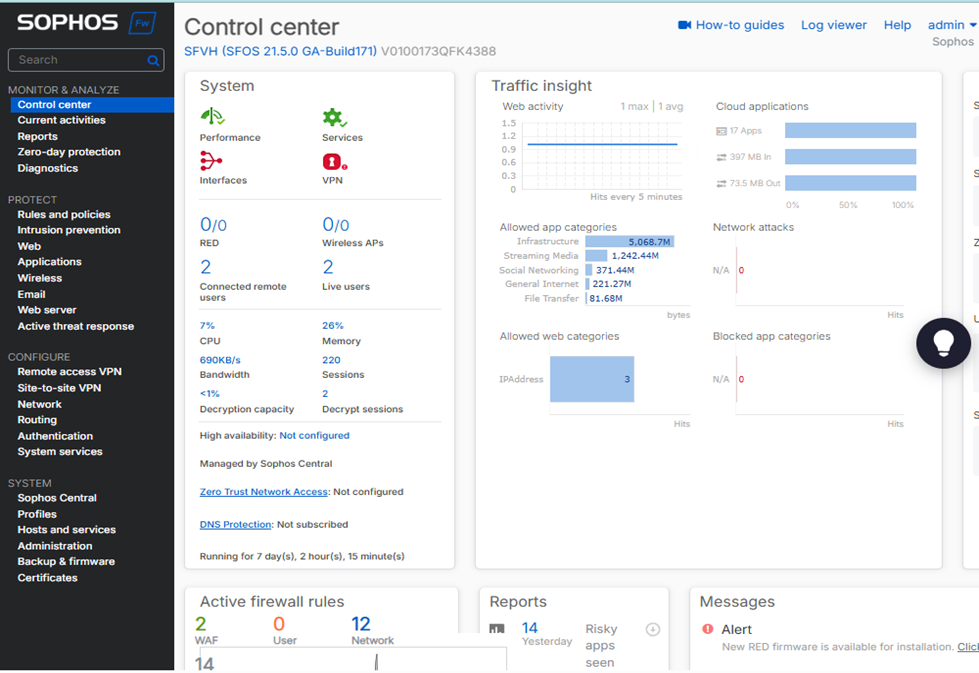The width and height of the screenshot is (979, 673).
Task: Click the search magnifier icon
Action: (153, 61)
